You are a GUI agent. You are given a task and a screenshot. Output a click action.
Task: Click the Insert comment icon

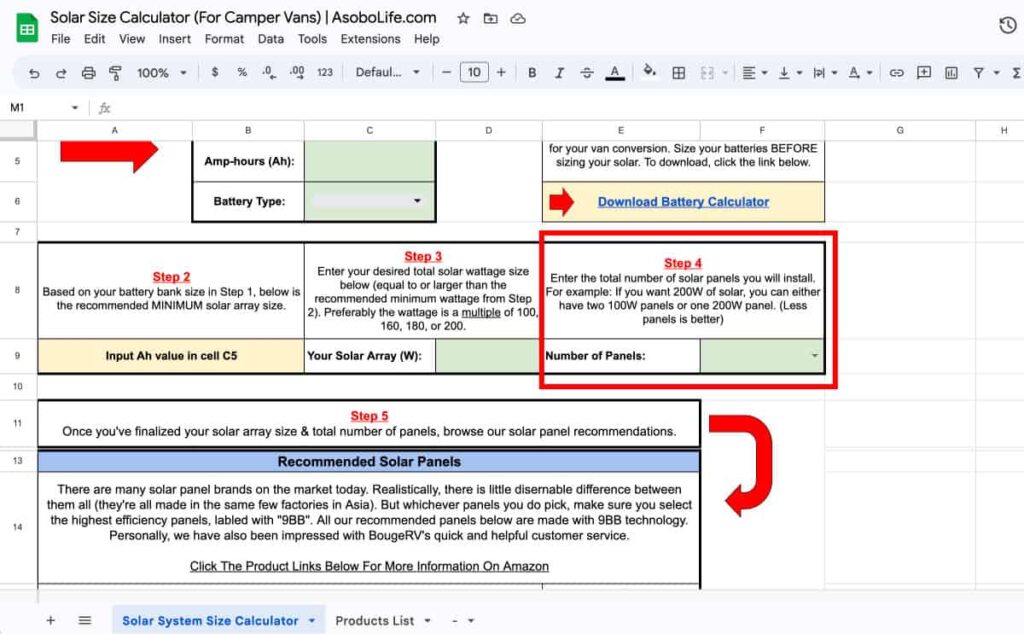pos(923,72)
